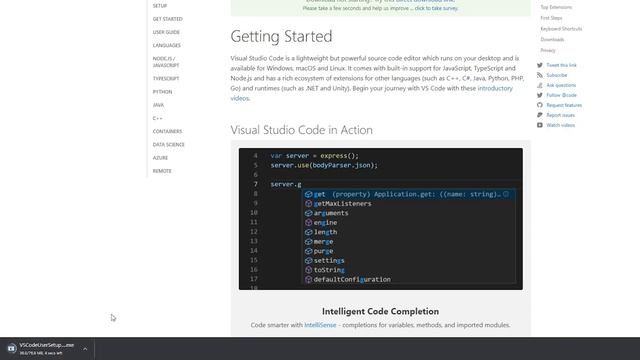Select the defaultConfiguration suggestion text

(x=352, y=280)
